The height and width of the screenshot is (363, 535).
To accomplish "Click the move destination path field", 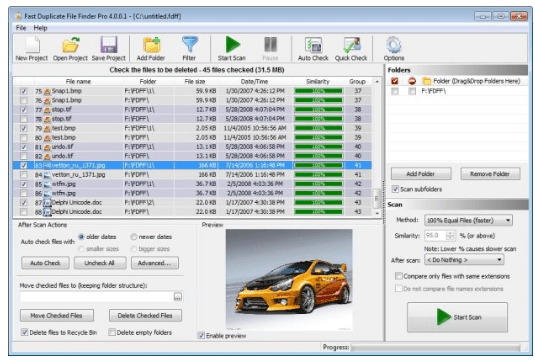I will 97,296.
